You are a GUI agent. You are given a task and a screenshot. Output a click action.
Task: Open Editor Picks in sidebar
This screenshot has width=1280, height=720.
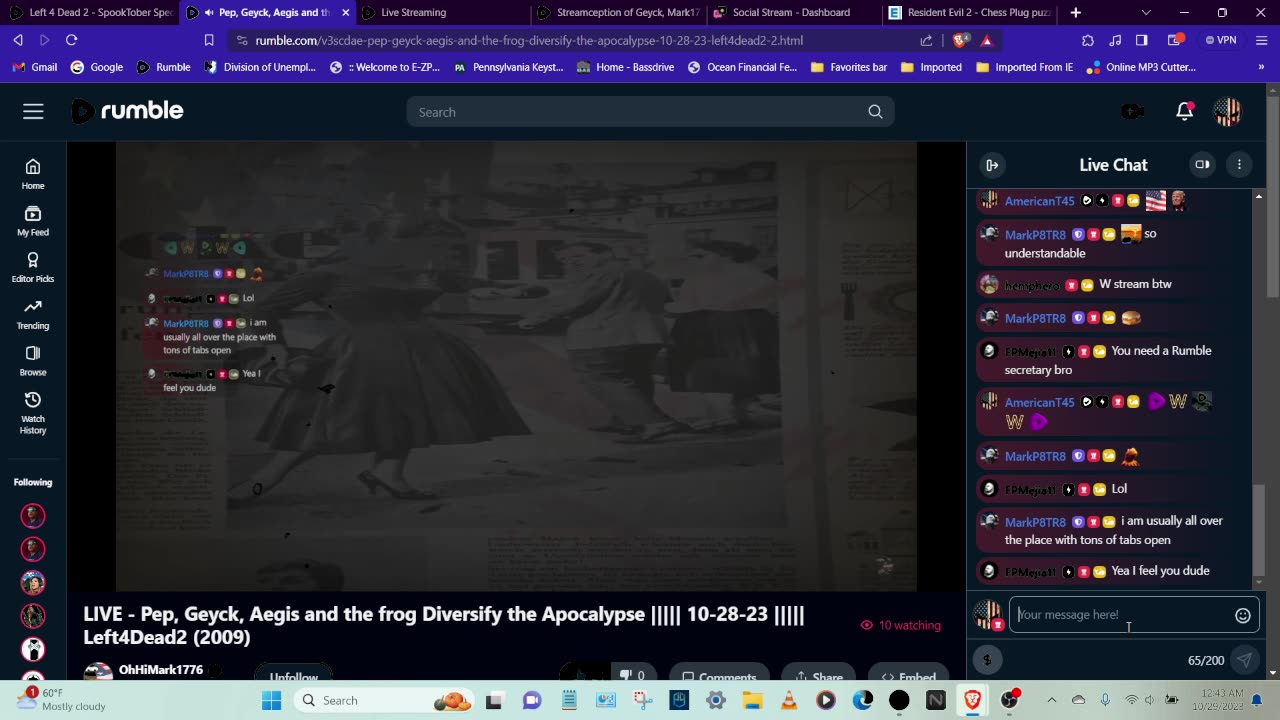click(33, 267)
